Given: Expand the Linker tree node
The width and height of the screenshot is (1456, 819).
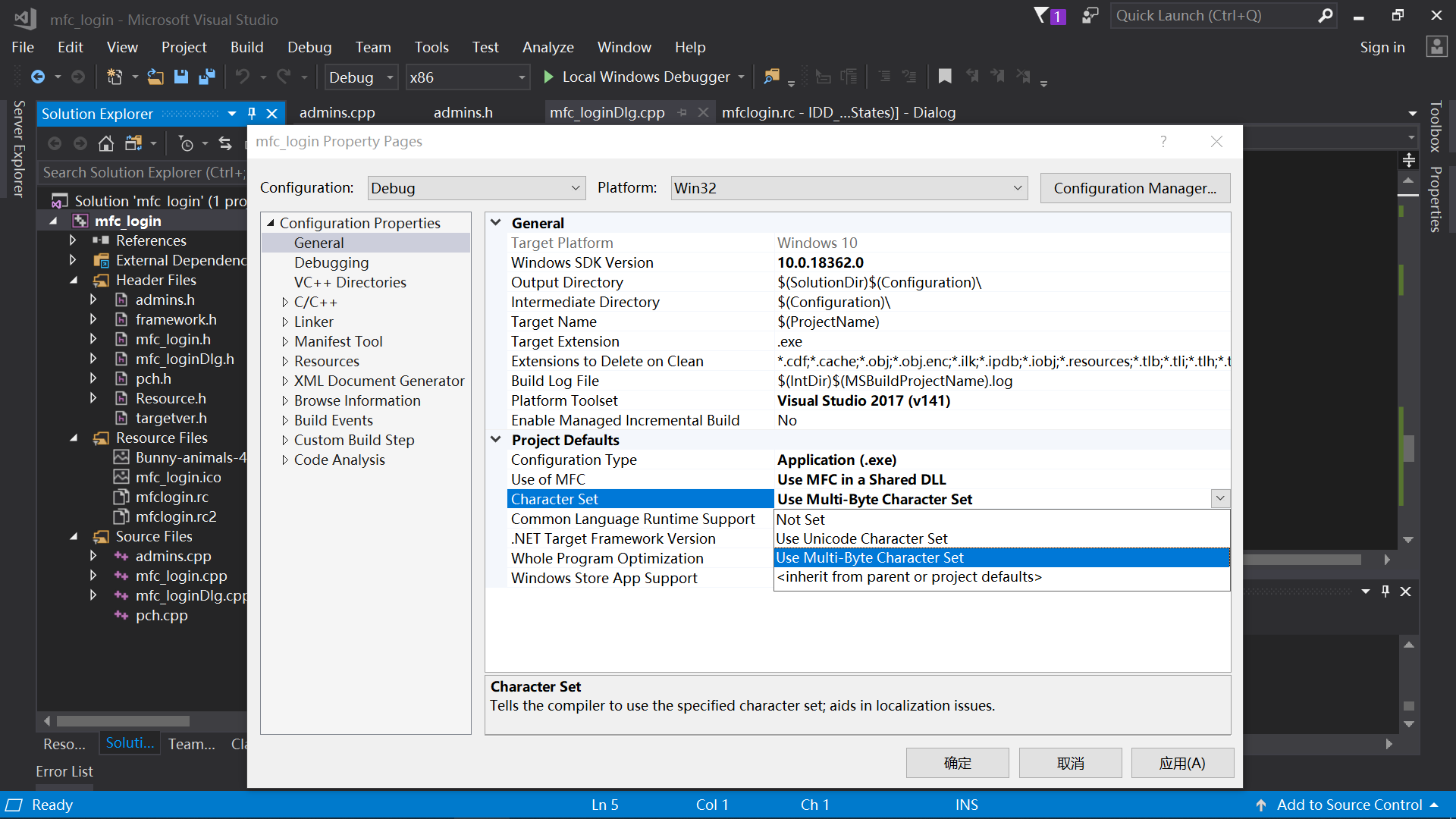Looking at the screenshot, I should click(285, 322).
